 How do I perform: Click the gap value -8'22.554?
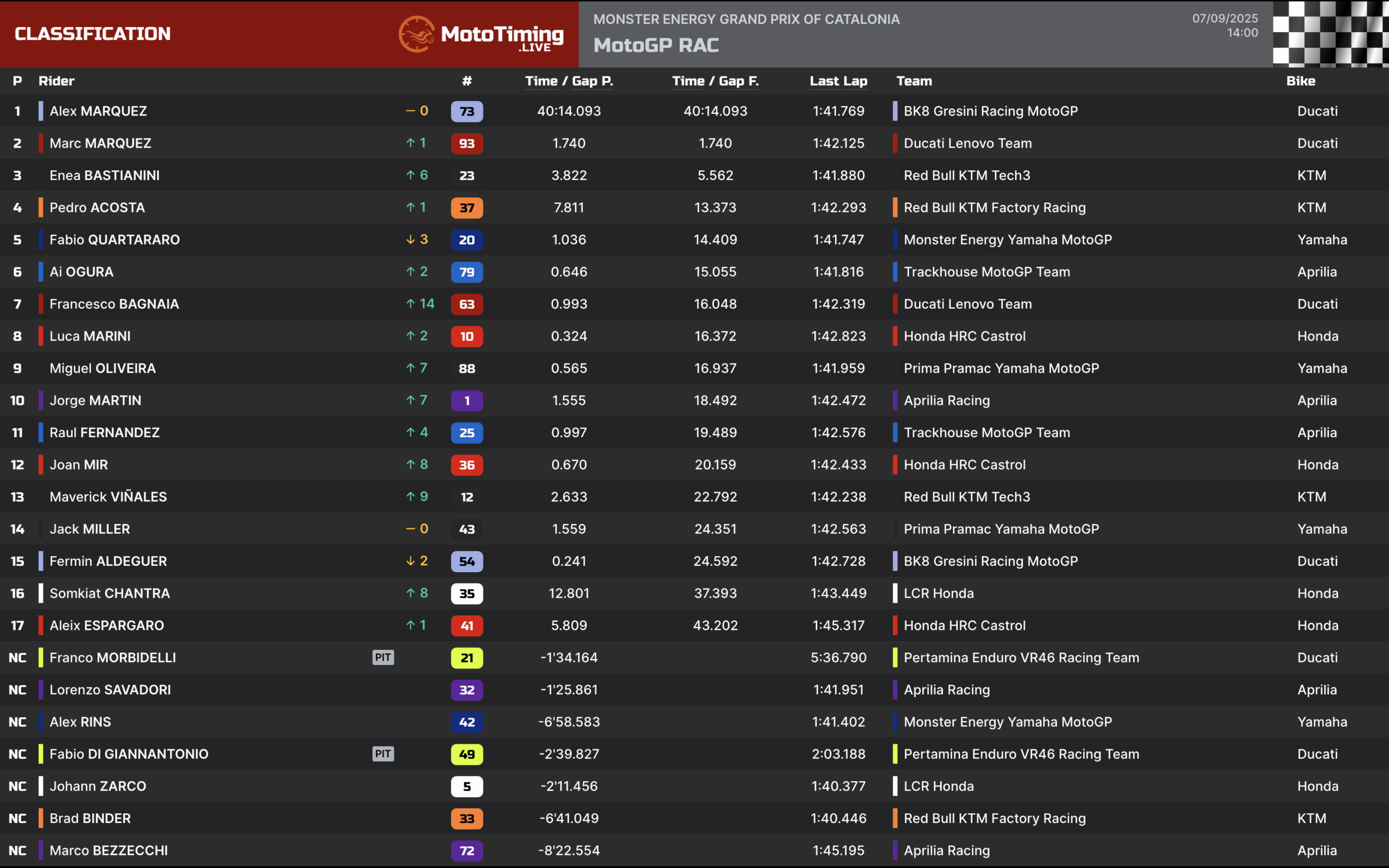pyautogui.click(x=569, y=850)
